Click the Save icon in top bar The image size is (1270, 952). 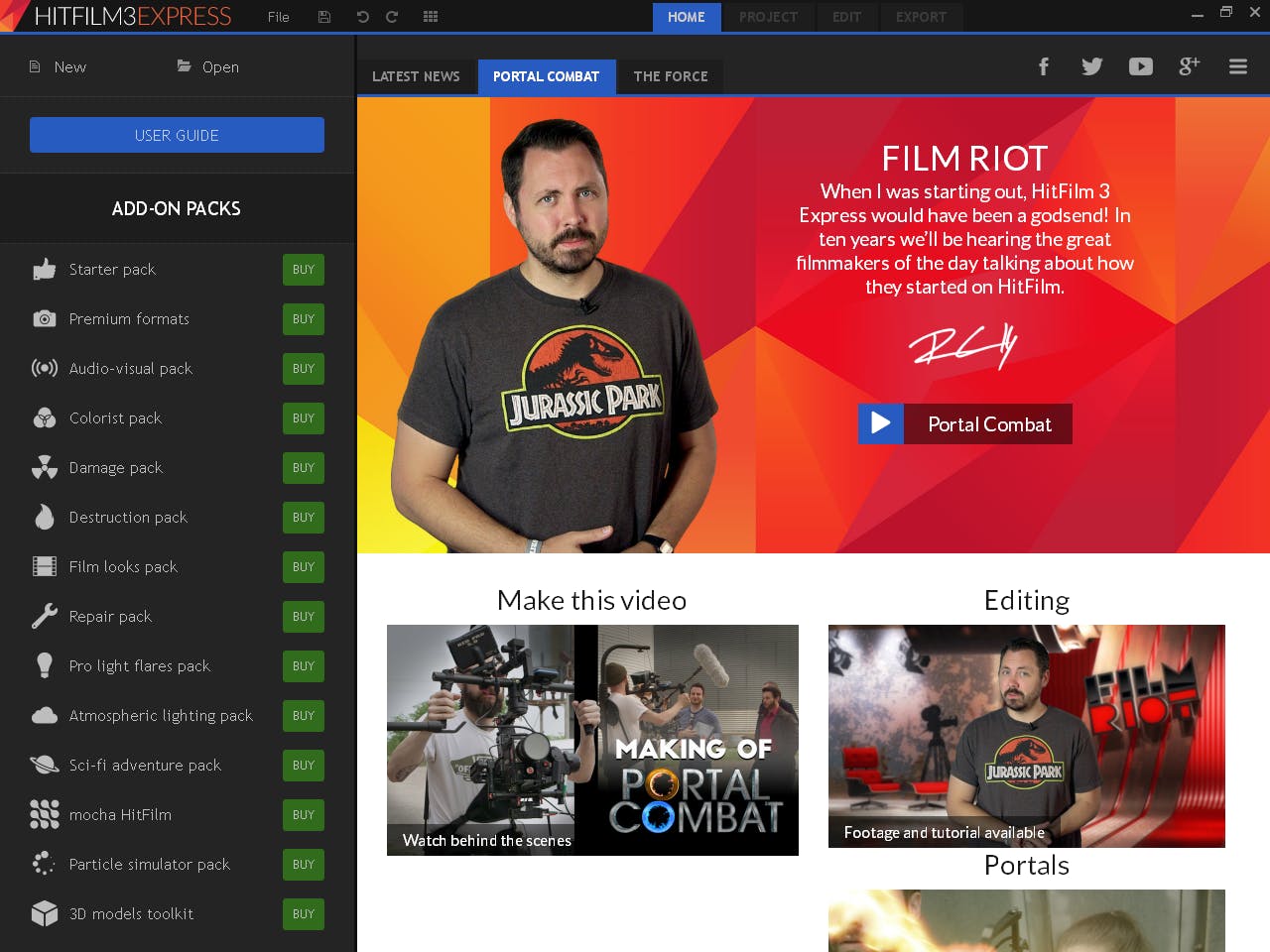click(324, 17)
